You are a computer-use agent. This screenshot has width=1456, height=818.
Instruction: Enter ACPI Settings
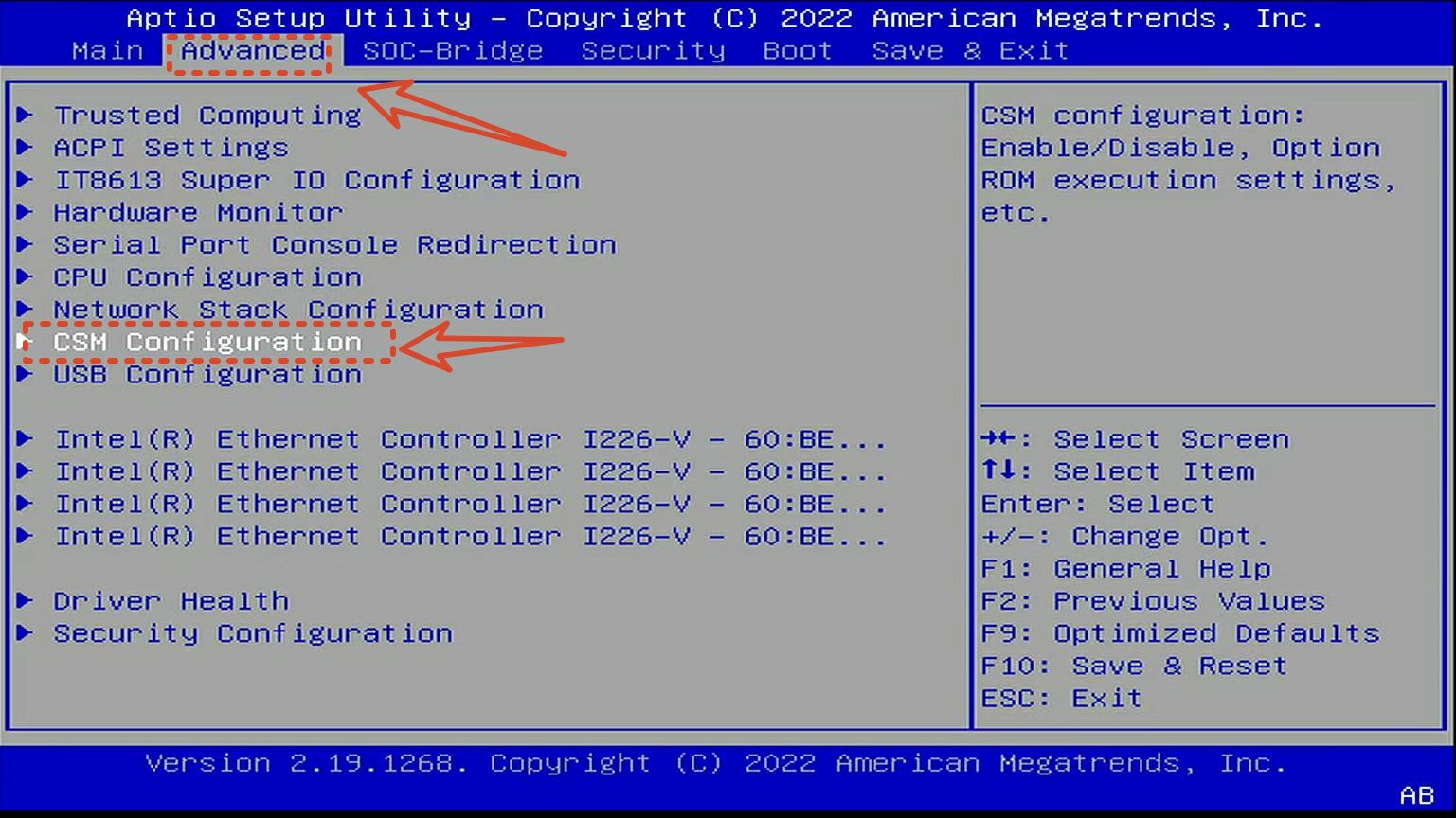171,148
